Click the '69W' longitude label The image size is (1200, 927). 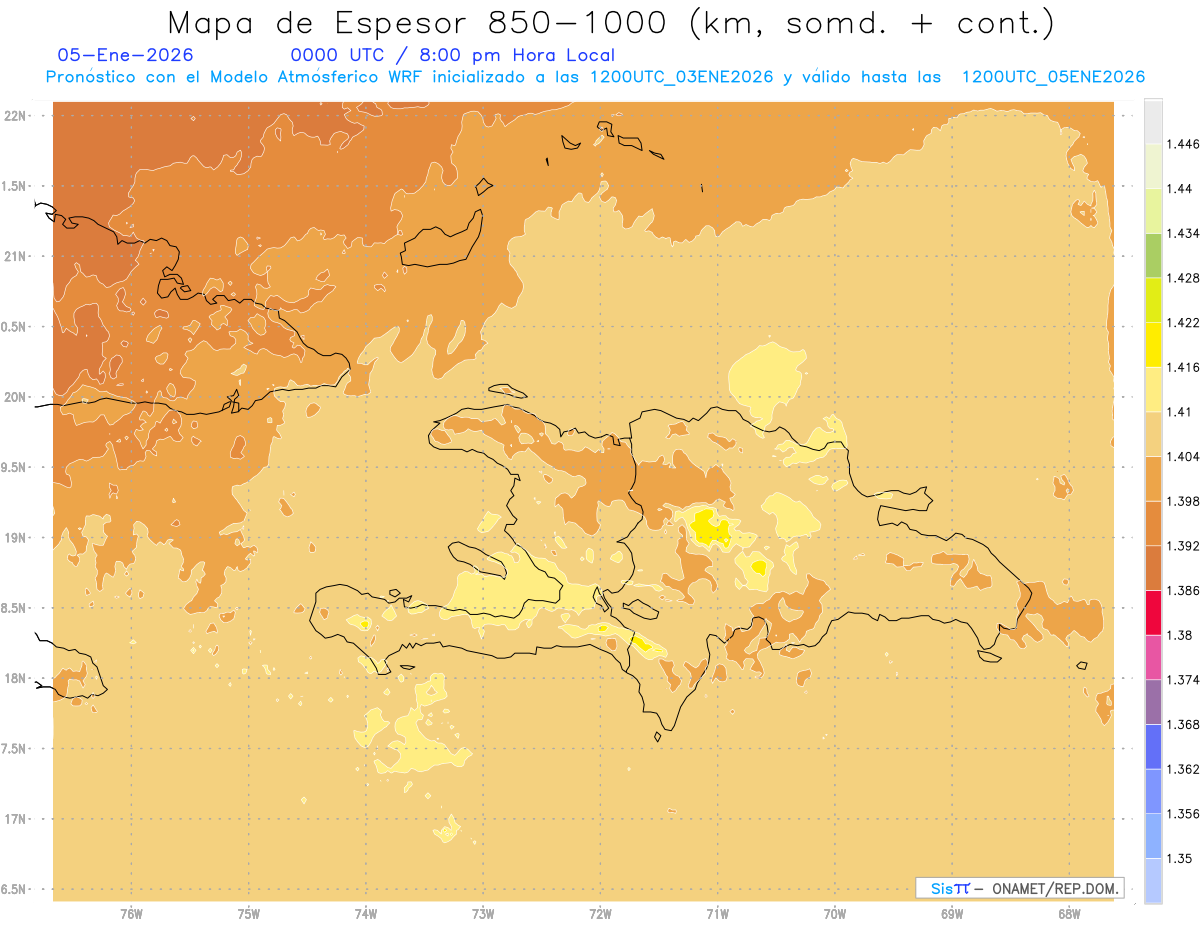pos(952,914)
